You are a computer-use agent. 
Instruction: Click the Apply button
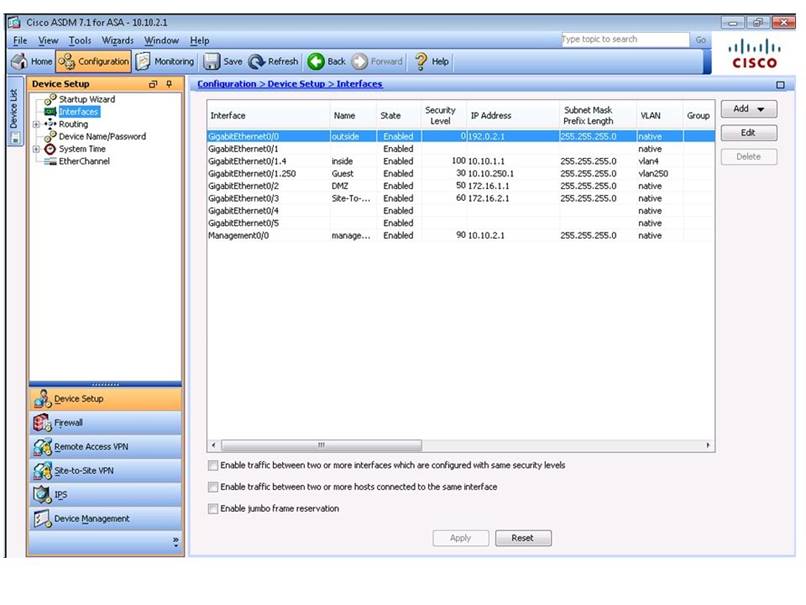coord(459,538)
